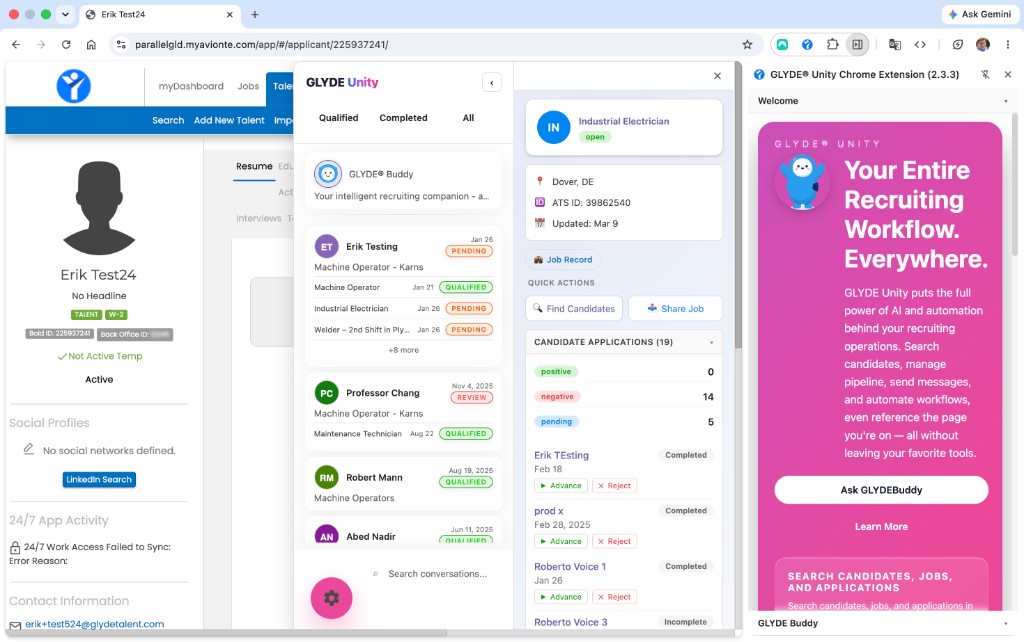This screenshot has height=642, width=1024.
Task: Click the job panel vertical scrollbar
Action: point(738,205)
